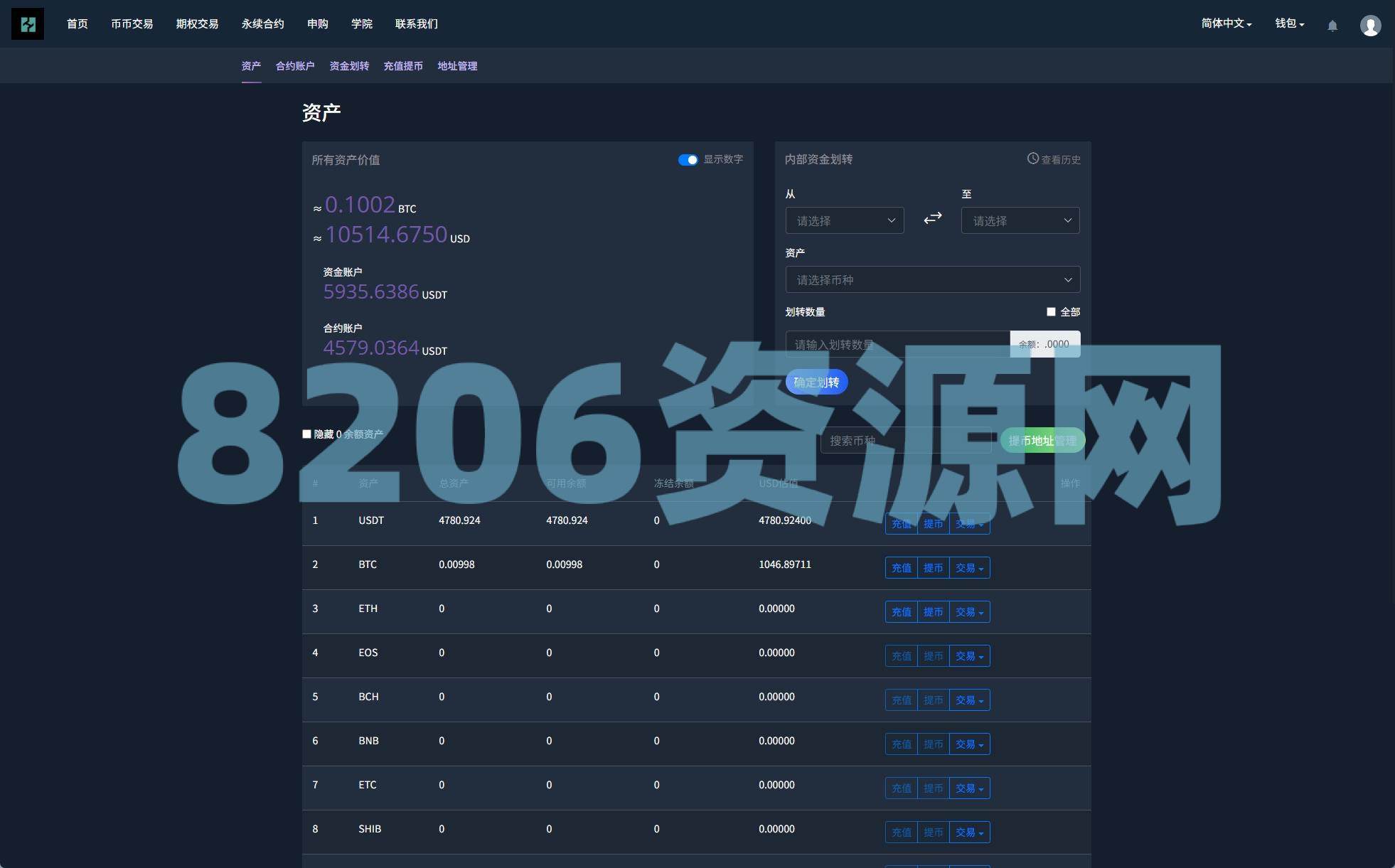
Task: Open 交易 dropdown in ETH row
Action: pos(969,612)
